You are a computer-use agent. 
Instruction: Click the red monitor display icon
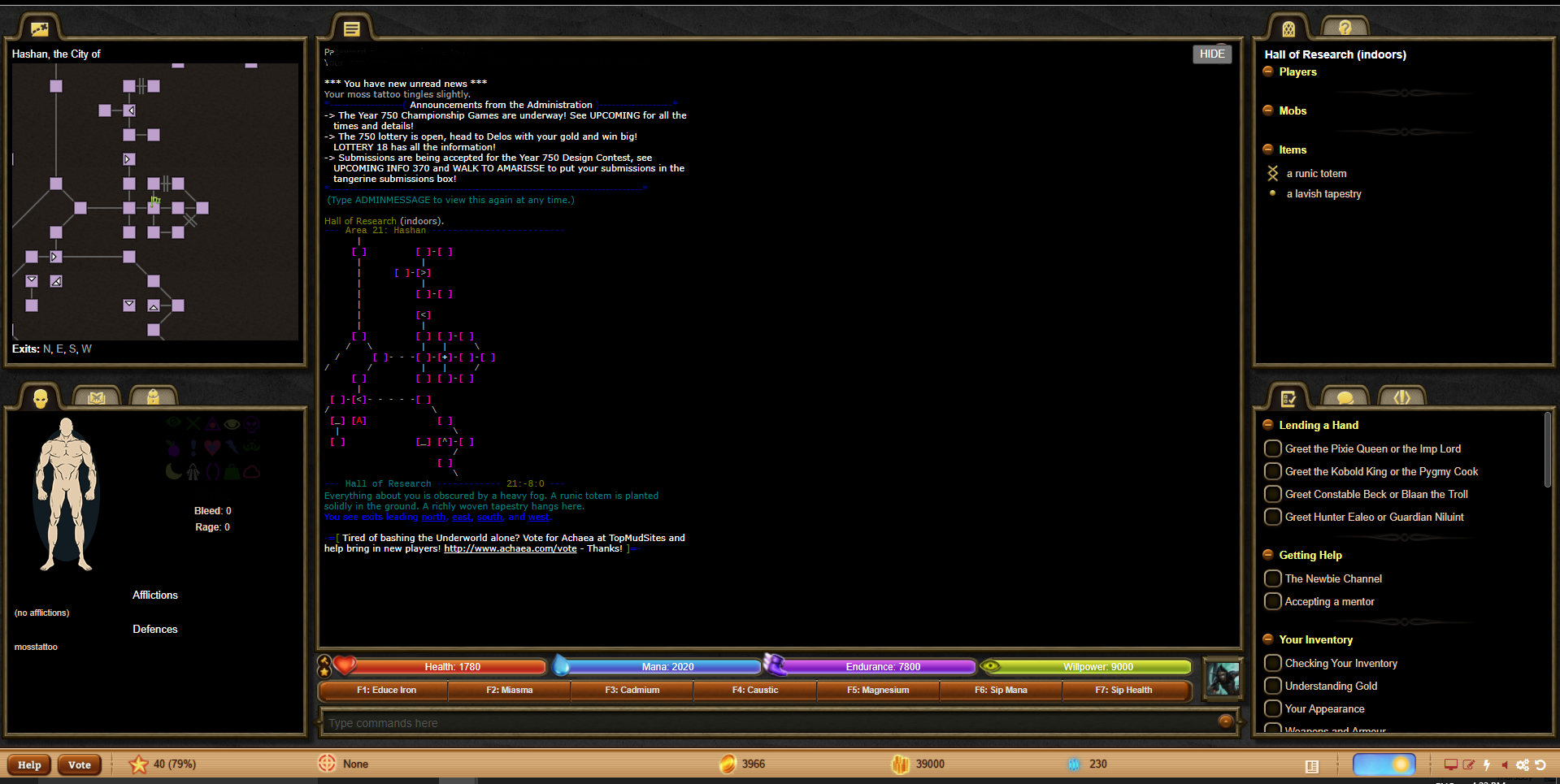(x=1450, y=765)
